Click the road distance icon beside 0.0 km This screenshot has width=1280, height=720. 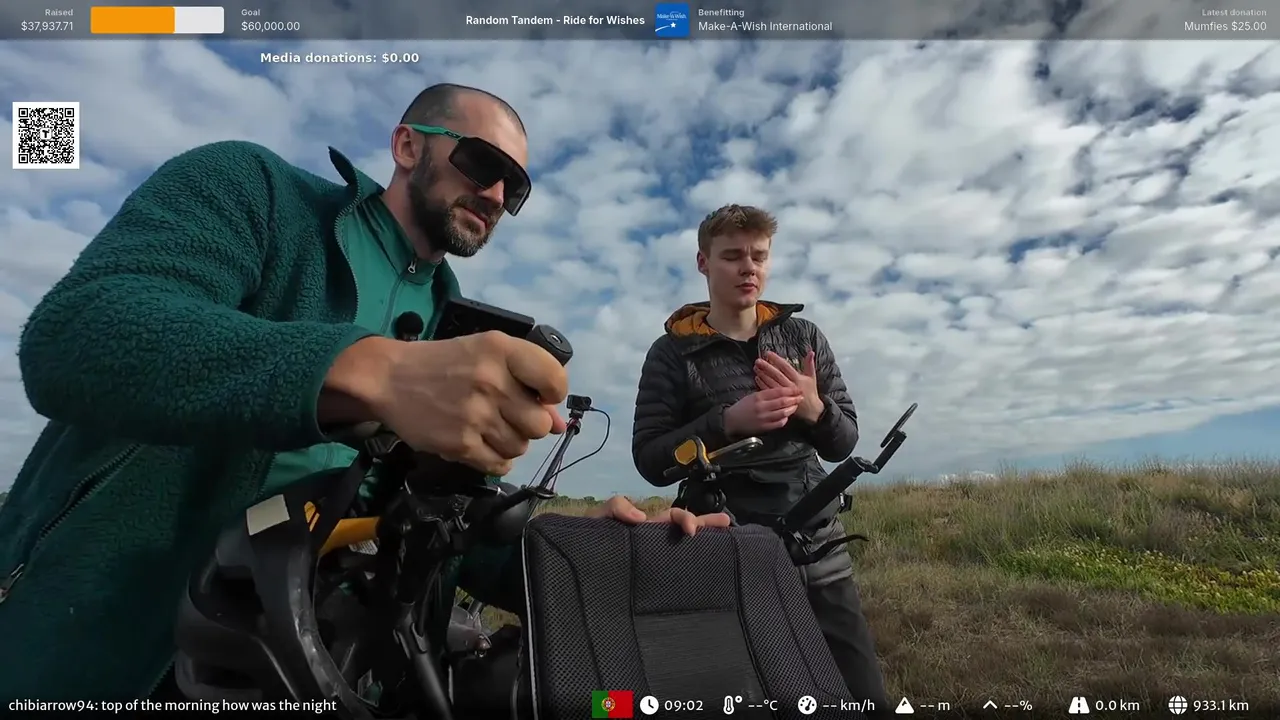tap(1079, 705)
